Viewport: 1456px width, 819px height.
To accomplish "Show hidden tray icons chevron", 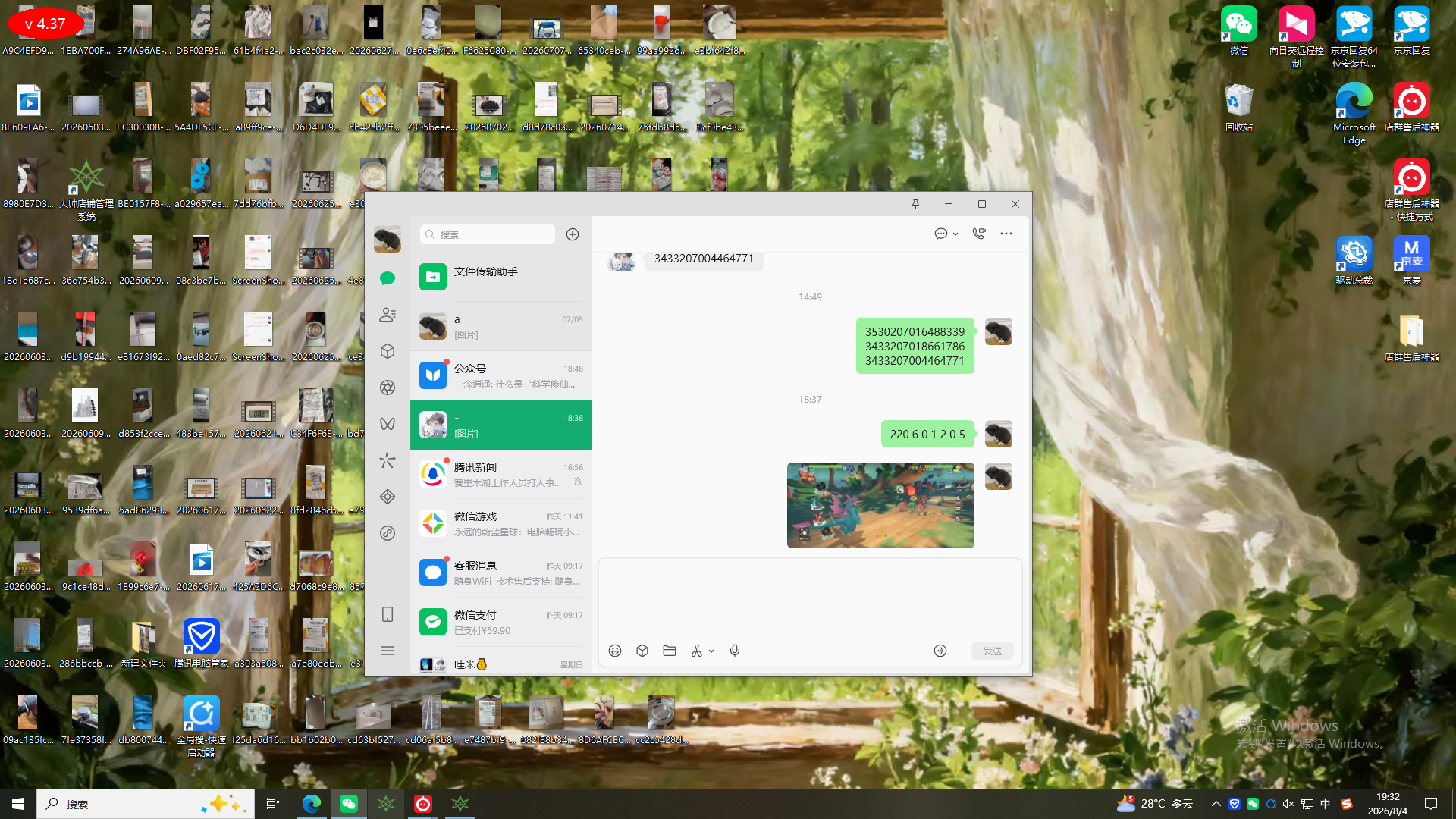I will [1216, 804].
